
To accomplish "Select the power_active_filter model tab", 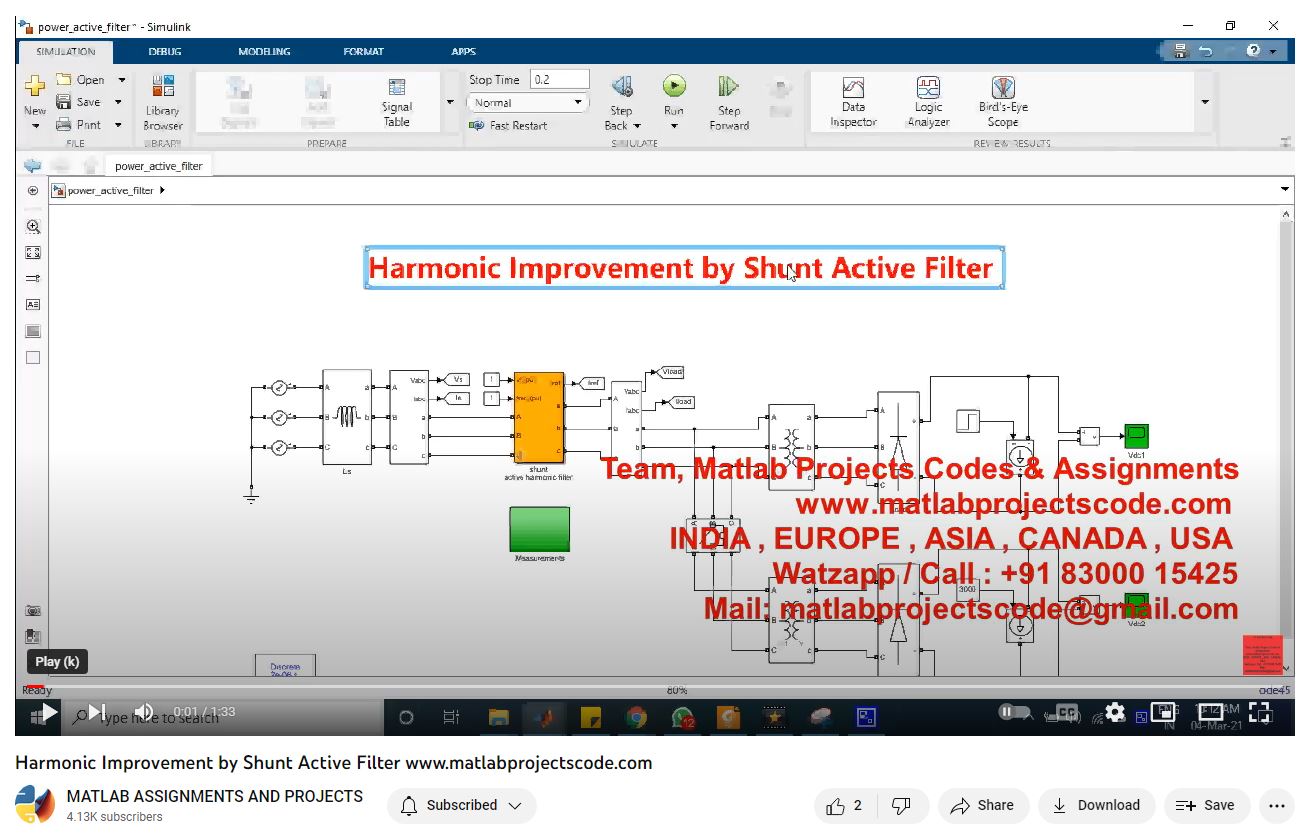I will (158, 166).
